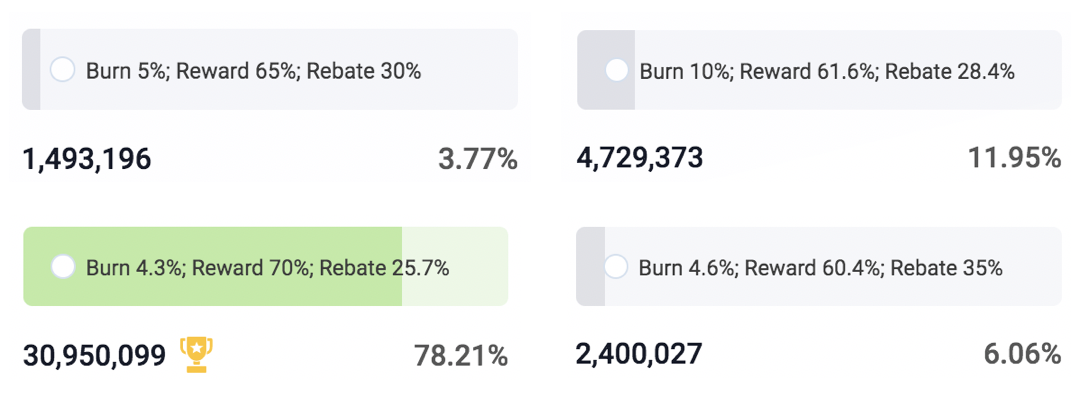
Task: Choose the Burn 10% Reward 61.6% radio button
Action: pyautogui.click(x=616, y=70)
